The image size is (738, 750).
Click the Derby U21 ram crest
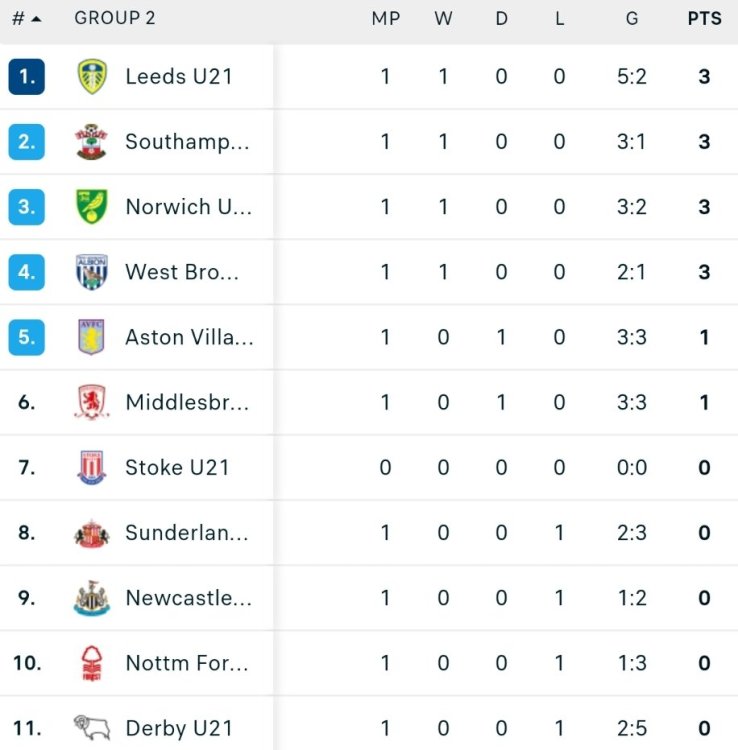[x=92, y=727]
